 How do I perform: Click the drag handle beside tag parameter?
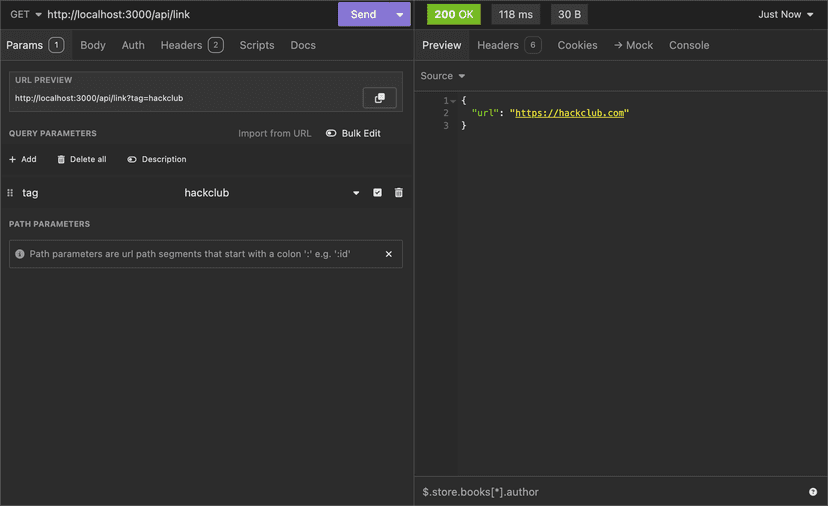(10, 193)
